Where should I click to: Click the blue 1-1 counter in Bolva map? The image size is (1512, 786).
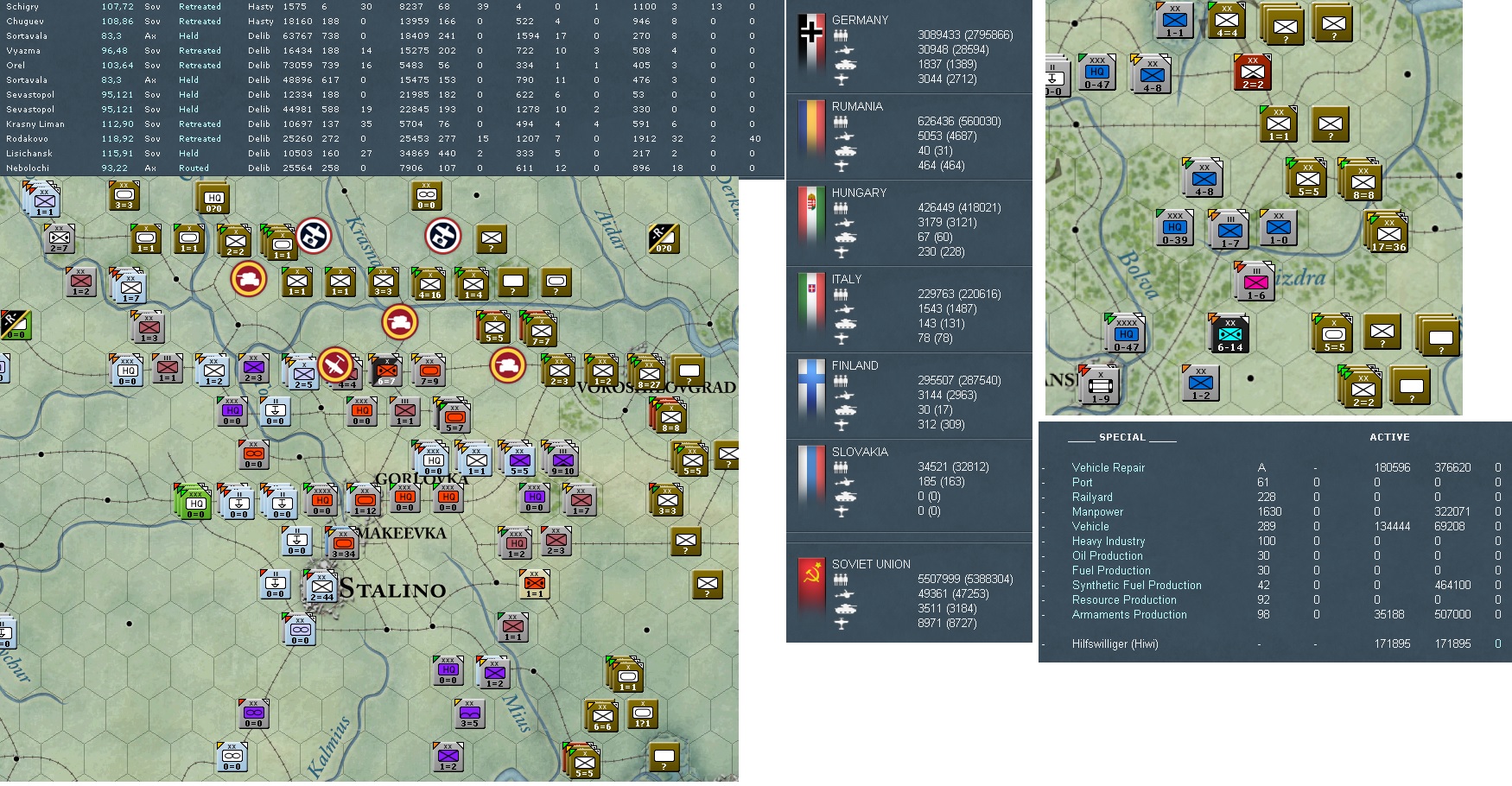1175,20
